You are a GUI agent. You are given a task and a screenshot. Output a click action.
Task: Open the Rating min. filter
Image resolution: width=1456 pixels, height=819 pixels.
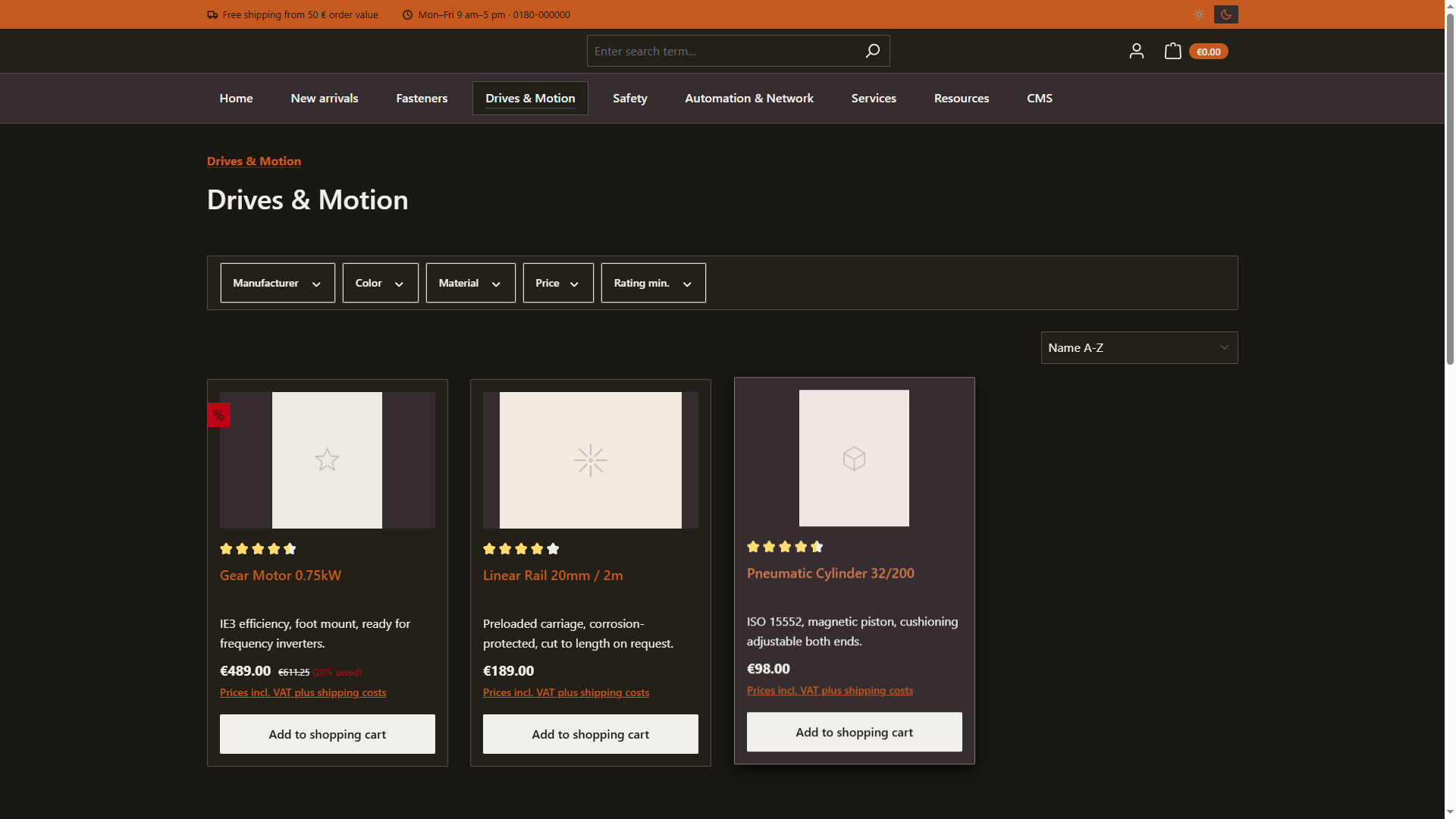tap(653, 283)
